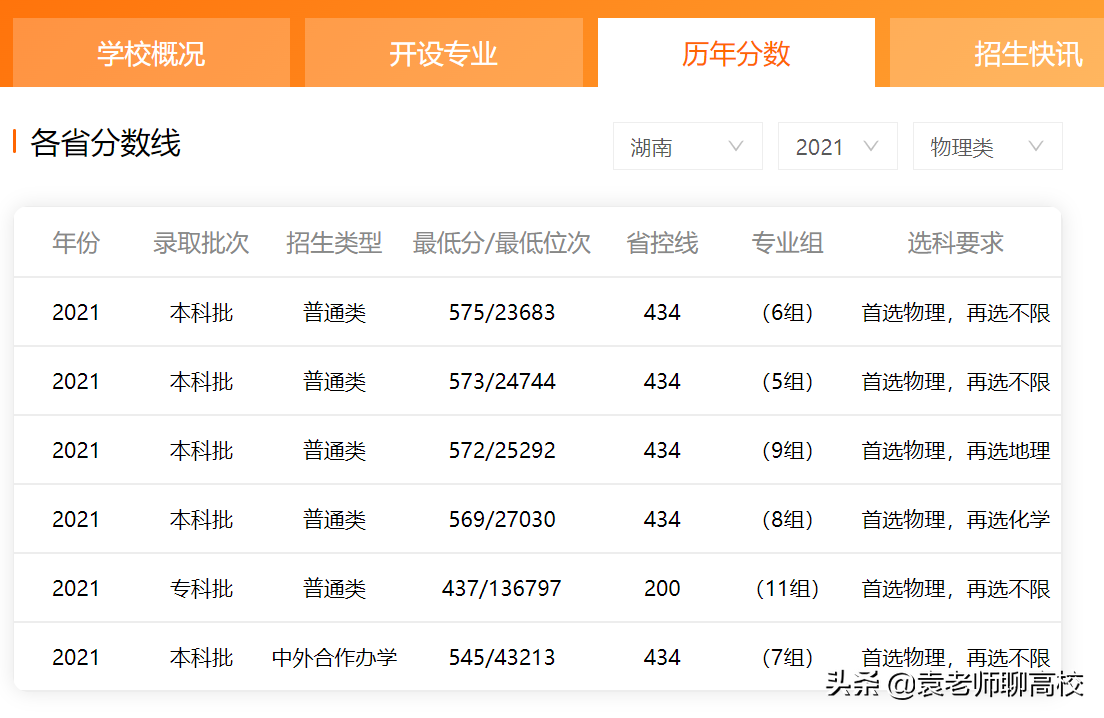Screen dimensions: 1104x718
Task: Click the 专科批 batch entry
Action: pyautogui.click(x=202, y=588)
